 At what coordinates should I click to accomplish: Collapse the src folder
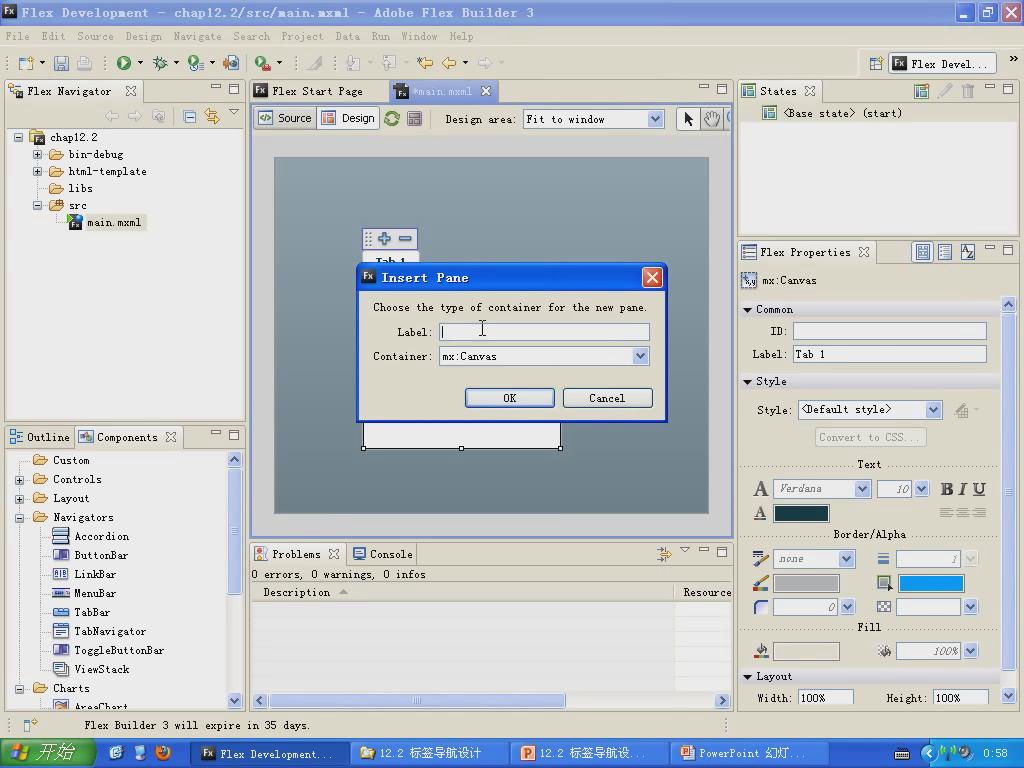click(37, 206)
